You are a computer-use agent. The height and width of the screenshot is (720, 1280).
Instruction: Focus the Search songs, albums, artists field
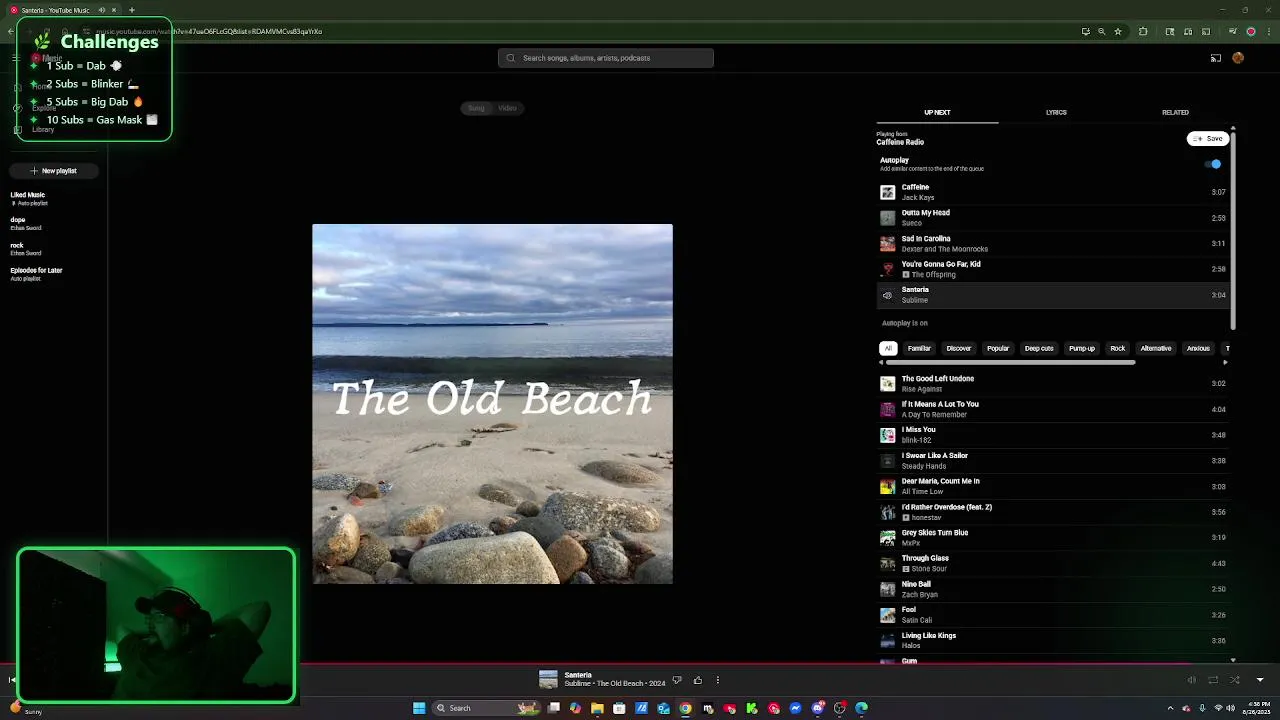(606, 58)
